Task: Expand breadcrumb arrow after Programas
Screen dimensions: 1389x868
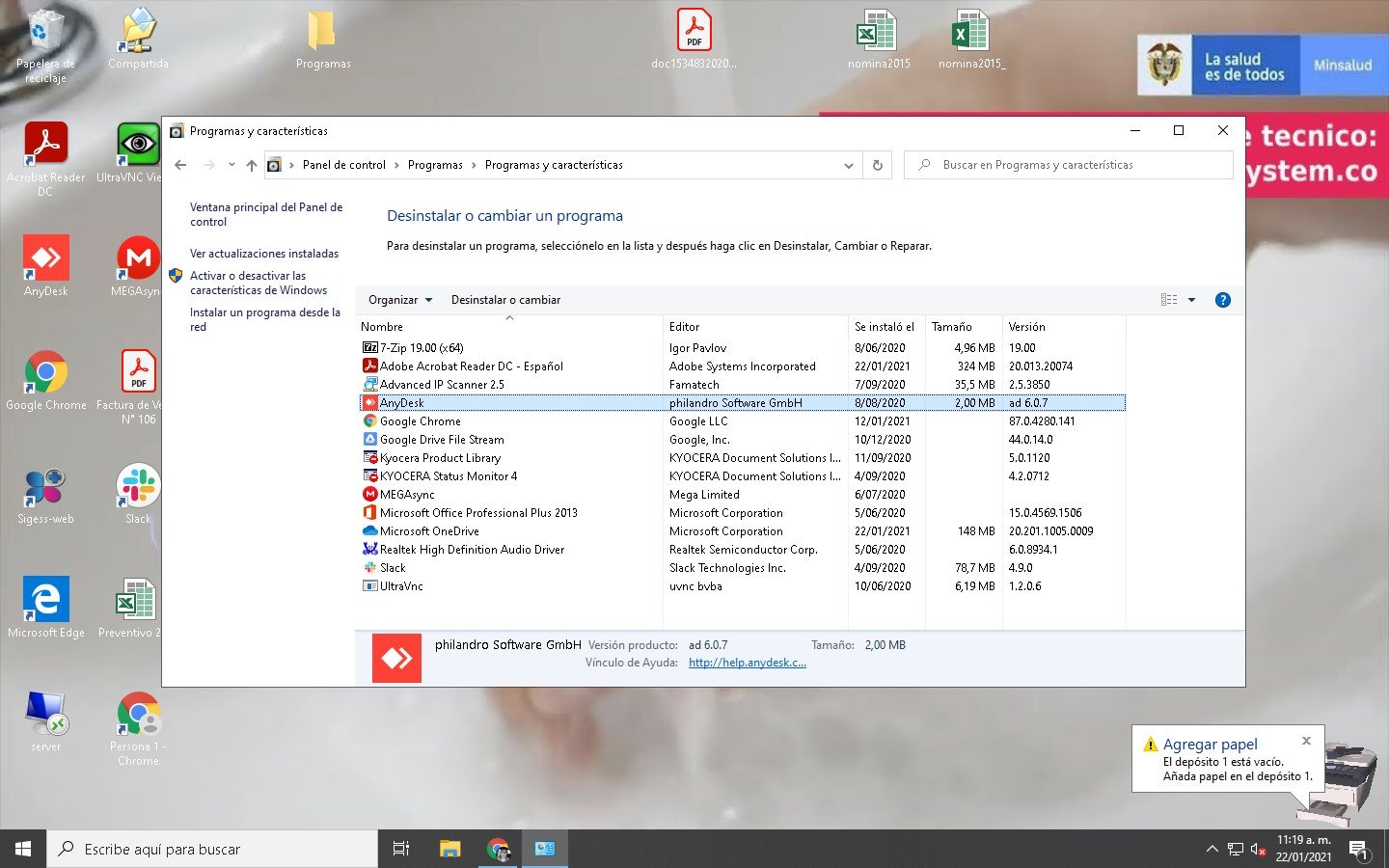Action: pyautogui.click(x=474, y=165)
